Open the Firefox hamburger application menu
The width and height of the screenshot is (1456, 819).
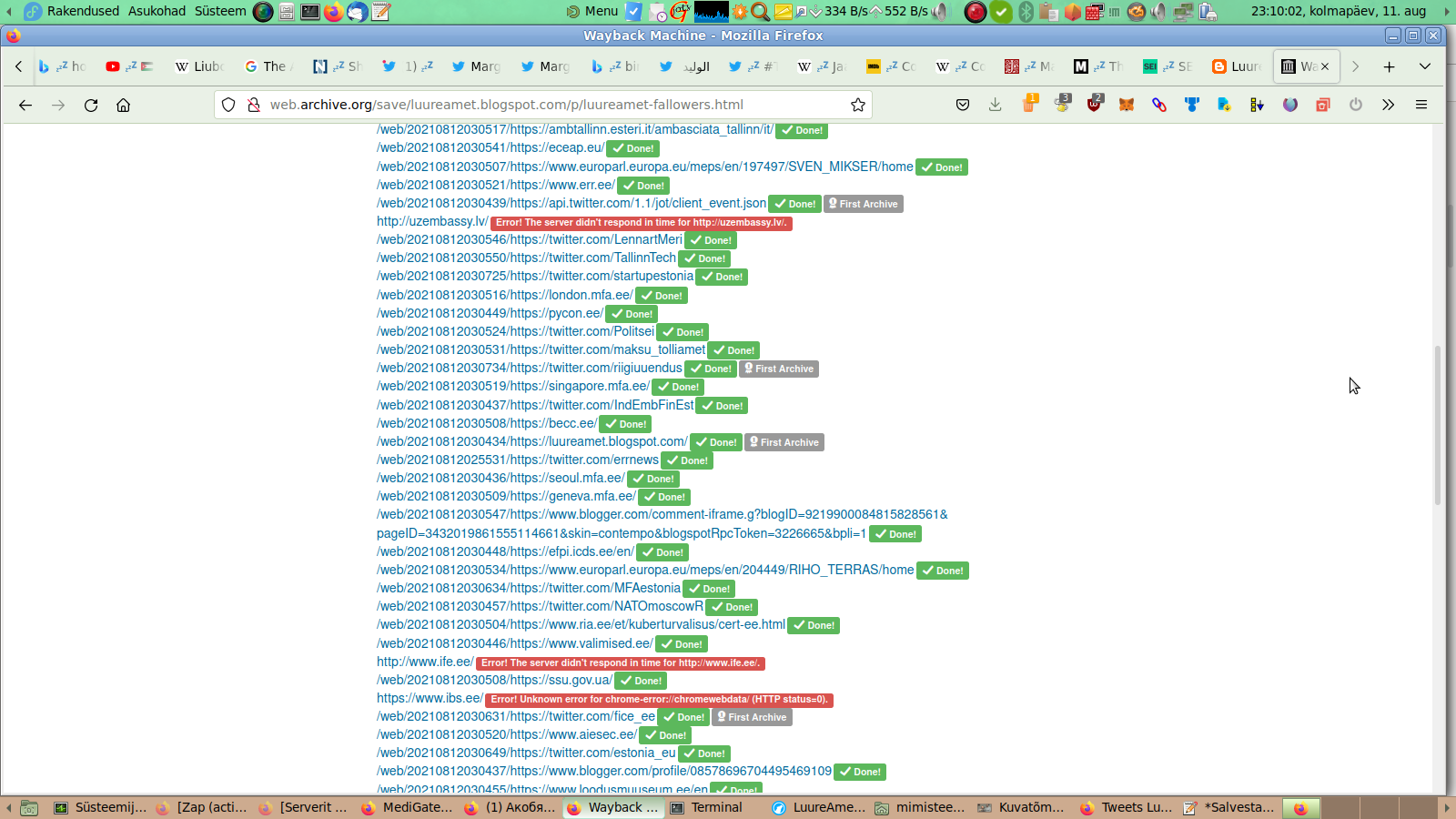(1421, 105)
